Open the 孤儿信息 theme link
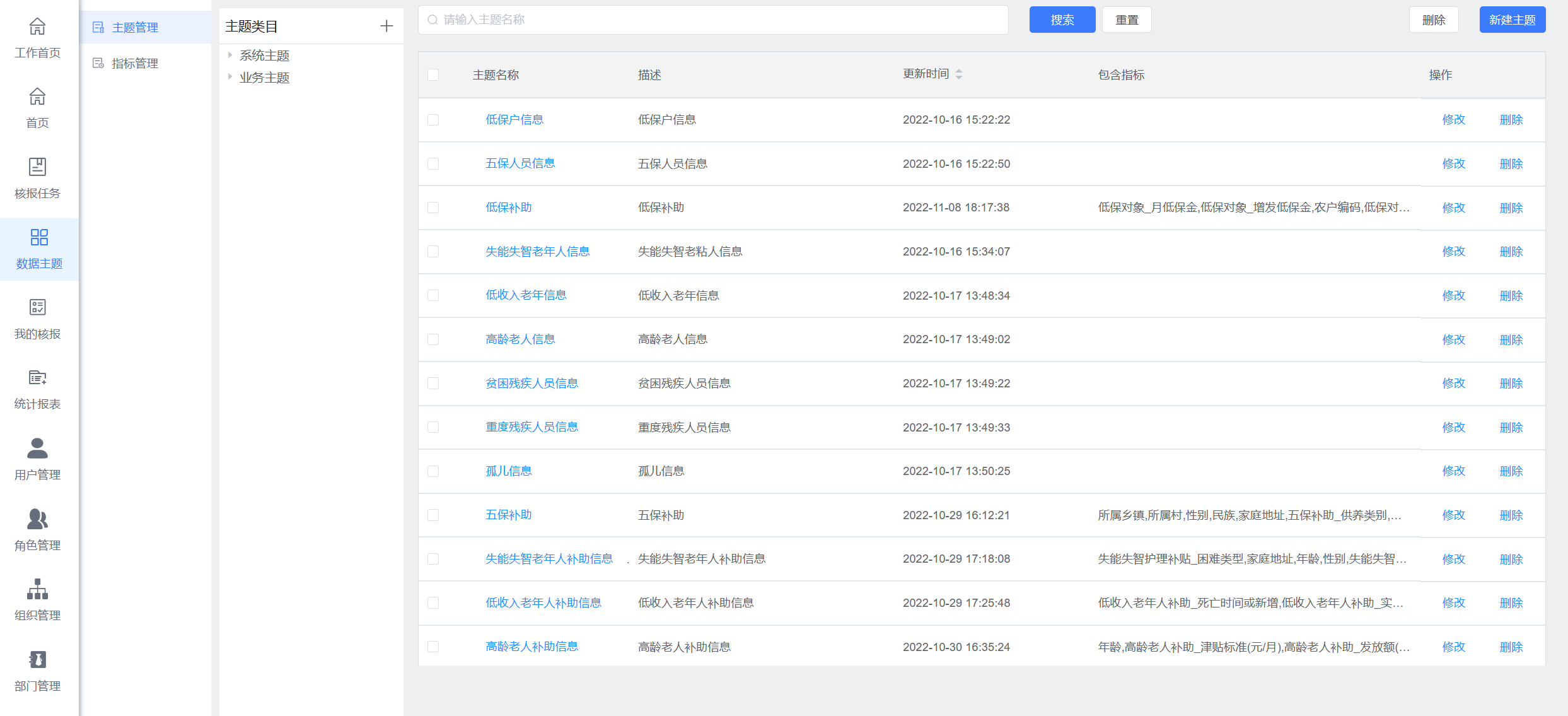 click(509, 471)
